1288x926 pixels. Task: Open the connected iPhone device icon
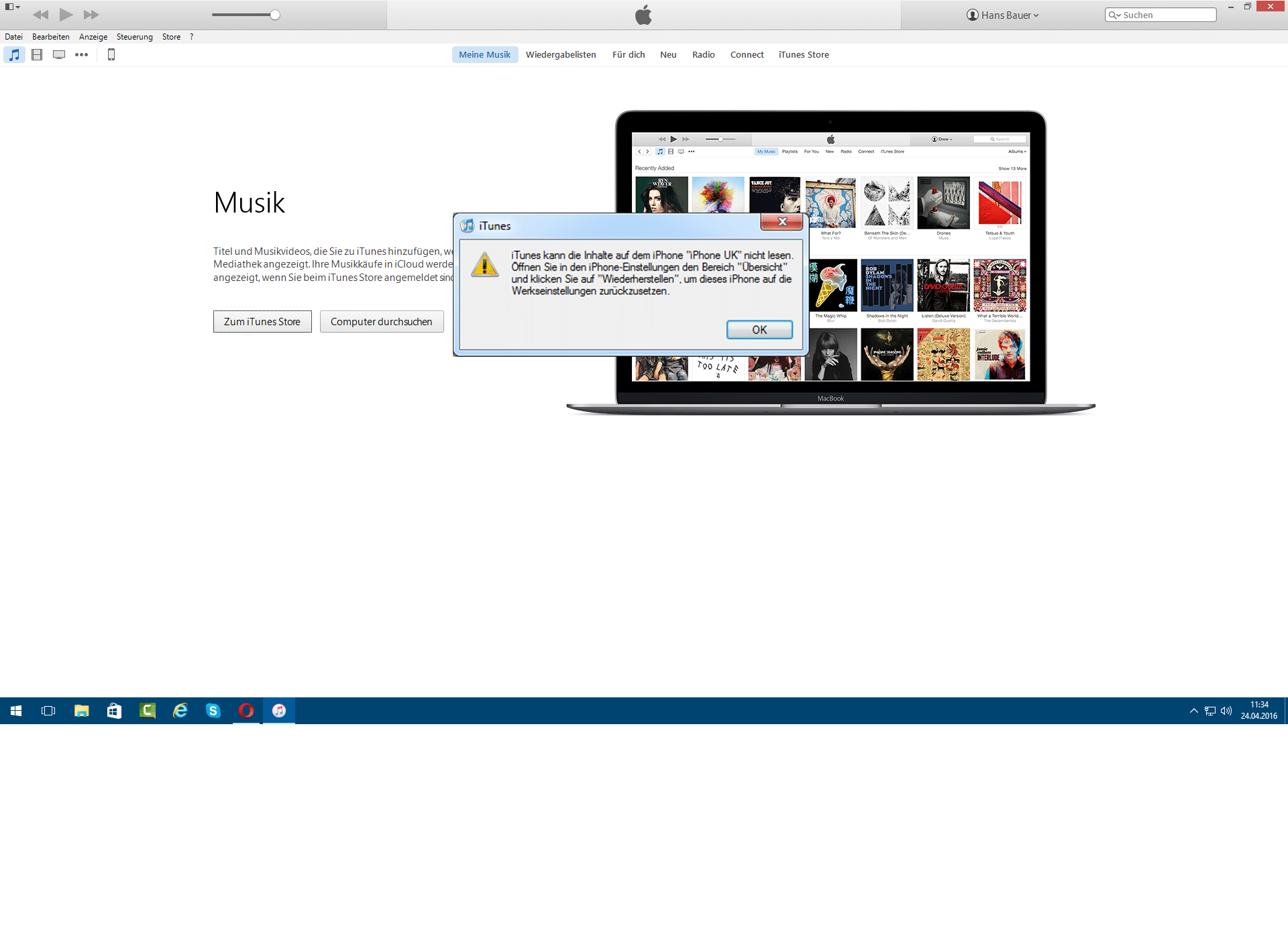[x=111, y=55]
